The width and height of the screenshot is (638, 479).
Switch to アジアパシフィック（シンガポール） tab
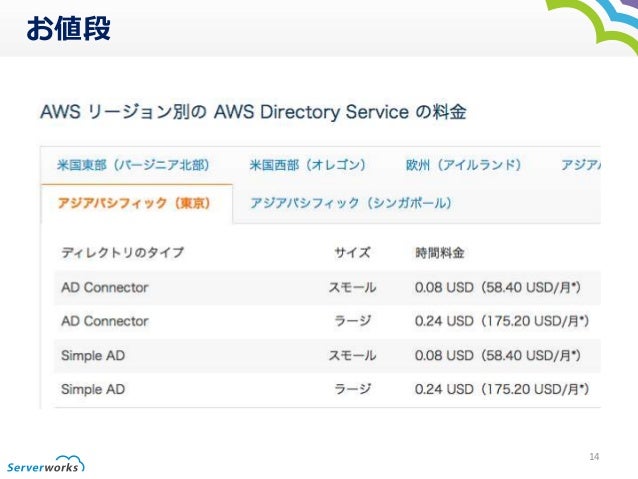pos(351,203)
